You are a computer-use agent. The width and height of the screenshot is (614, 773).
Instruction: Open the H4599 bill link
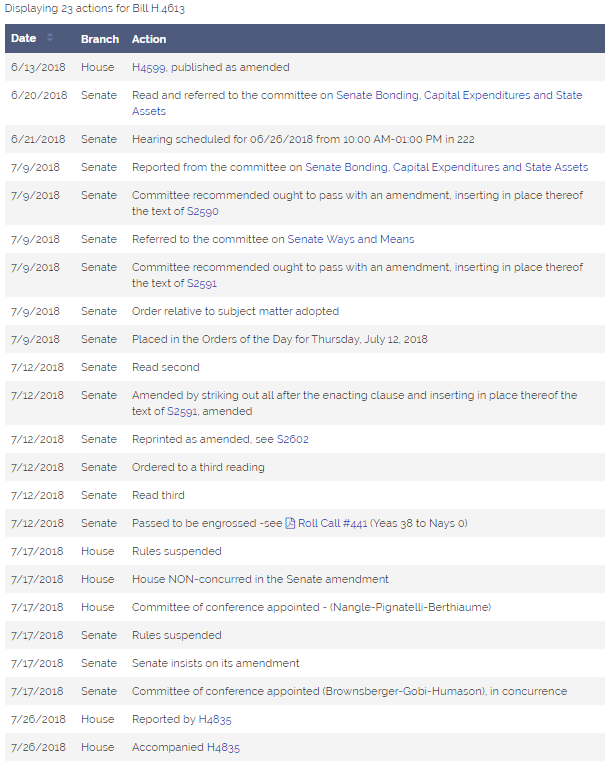[148, 68]
